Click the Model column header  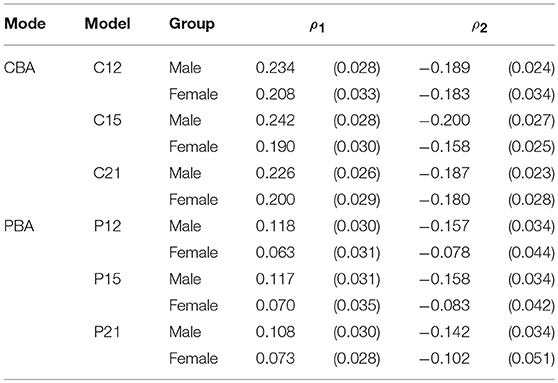click(x=107, y=24)
